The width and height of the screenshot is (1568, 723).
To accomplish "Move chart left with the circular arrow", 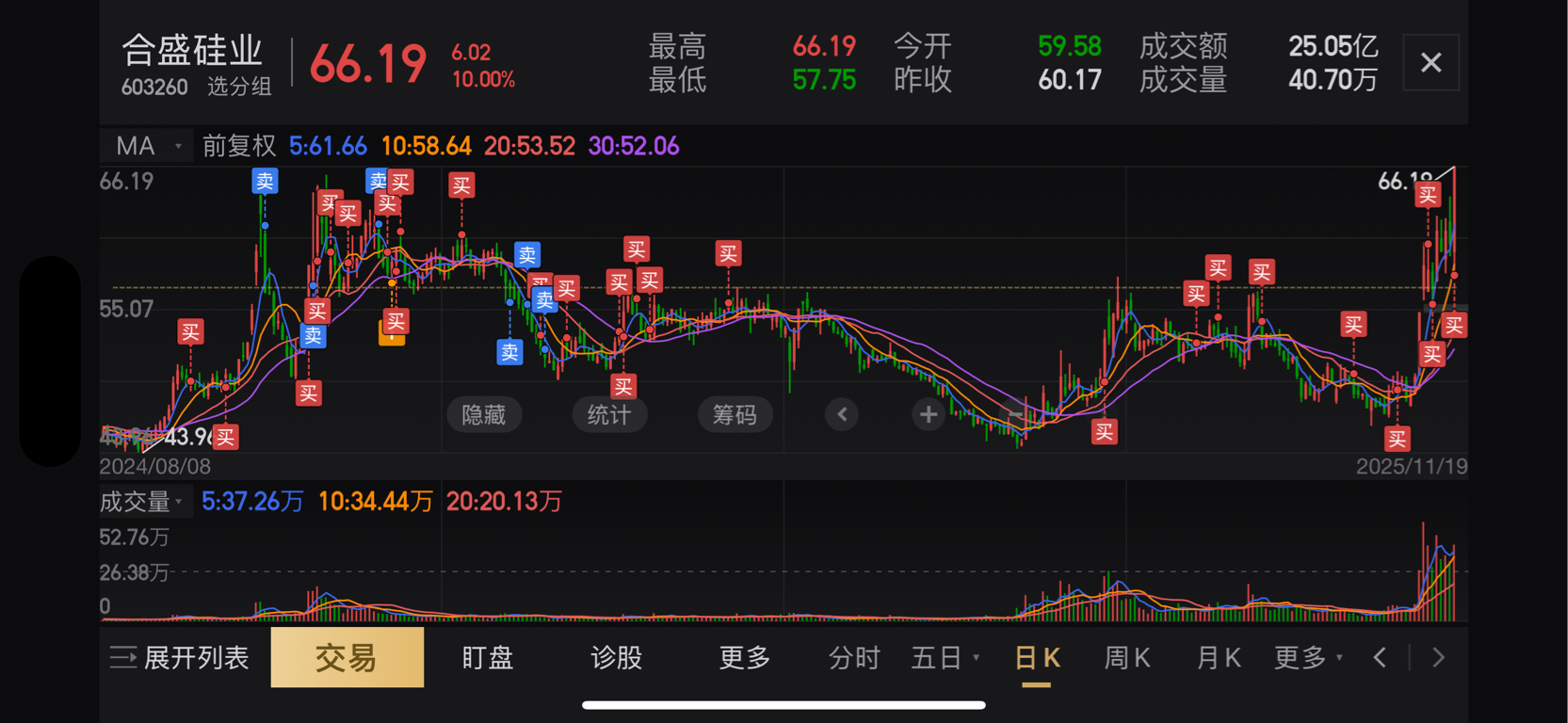I will tap(842, 414).
